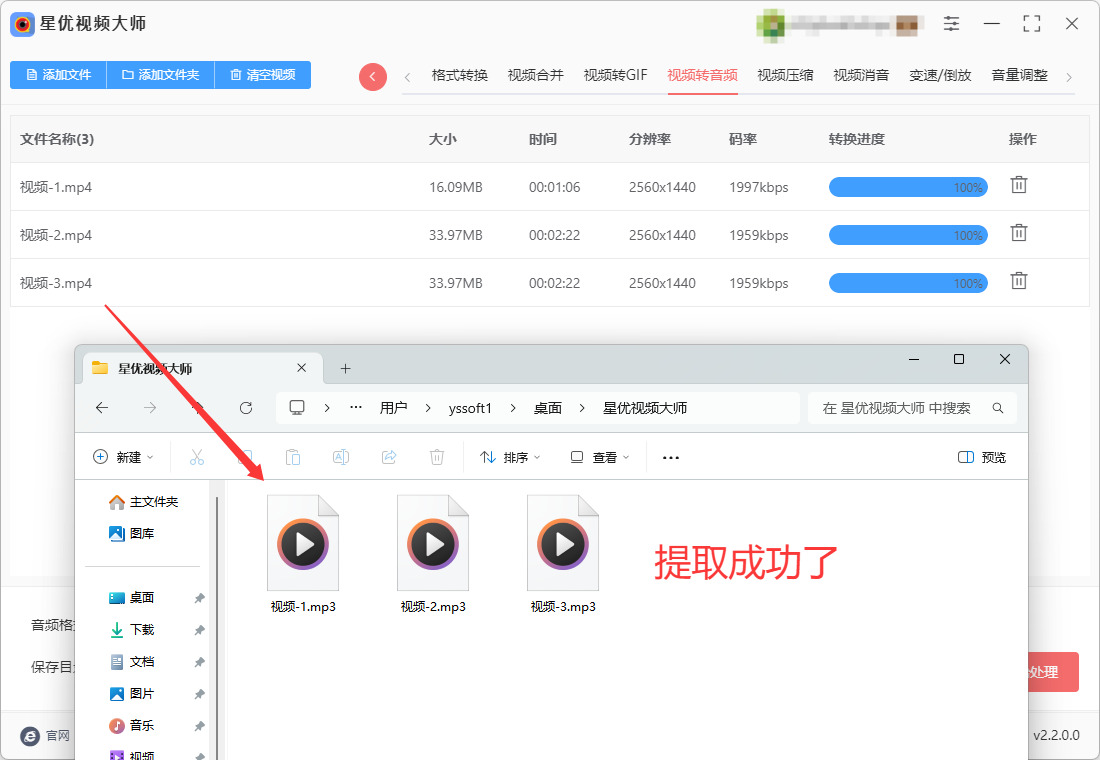Image resolution: width=1100 pixels, height=760 pixels.
Task: Click the progress bar for 视频-3.mp4
Action: (x=908, y=284)
